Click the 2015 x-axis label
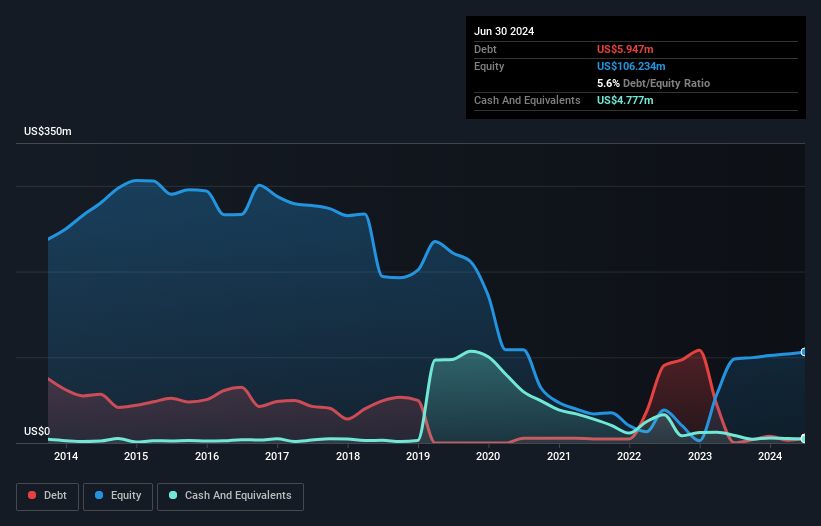The width and height of the screenshot is (821, 526). click(x=136, y=456)
